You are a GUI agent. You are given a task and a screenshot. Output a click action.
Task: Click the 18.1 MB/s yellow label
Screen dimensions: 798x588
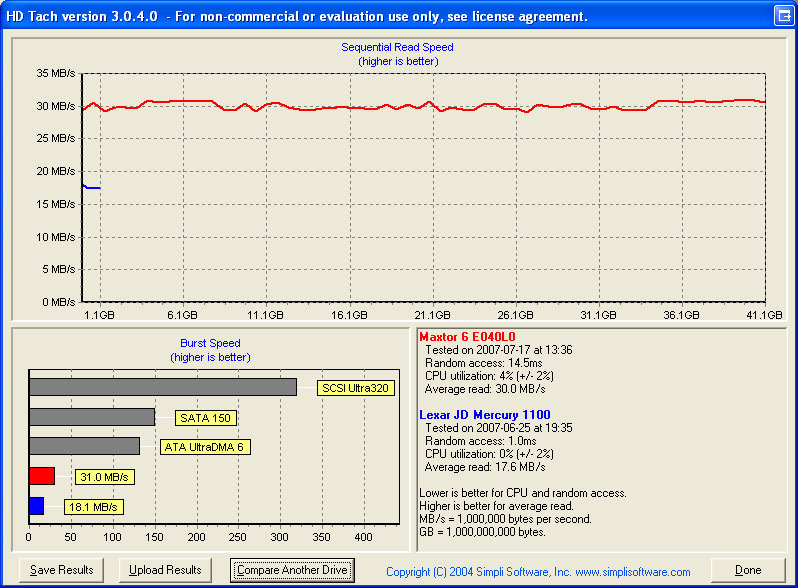click(x=93, y=507)
